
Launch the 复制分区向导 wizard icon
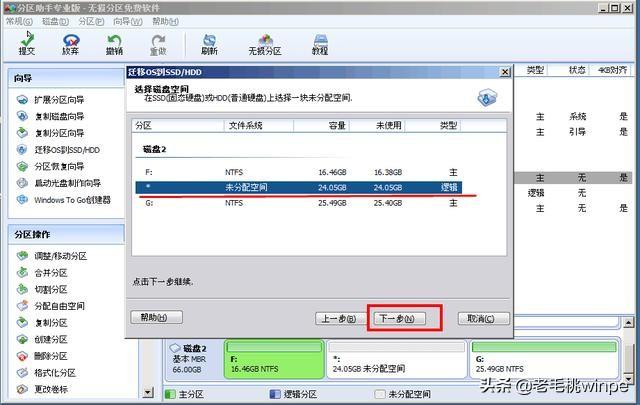22,133
